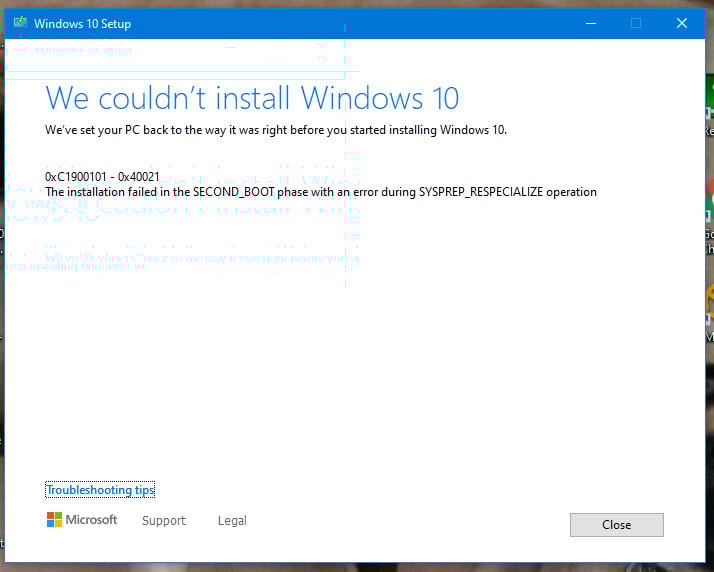Click the Close button
The height and width of the screenshot is (572, 714).
pos(617,525)
